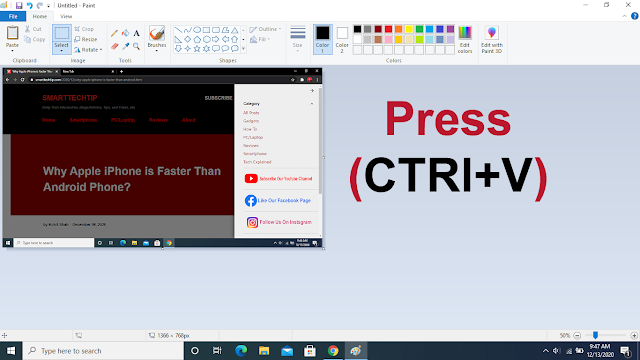Pick the purple color swatch
Viewport: 640px width, 360px height.
[450, 29]
